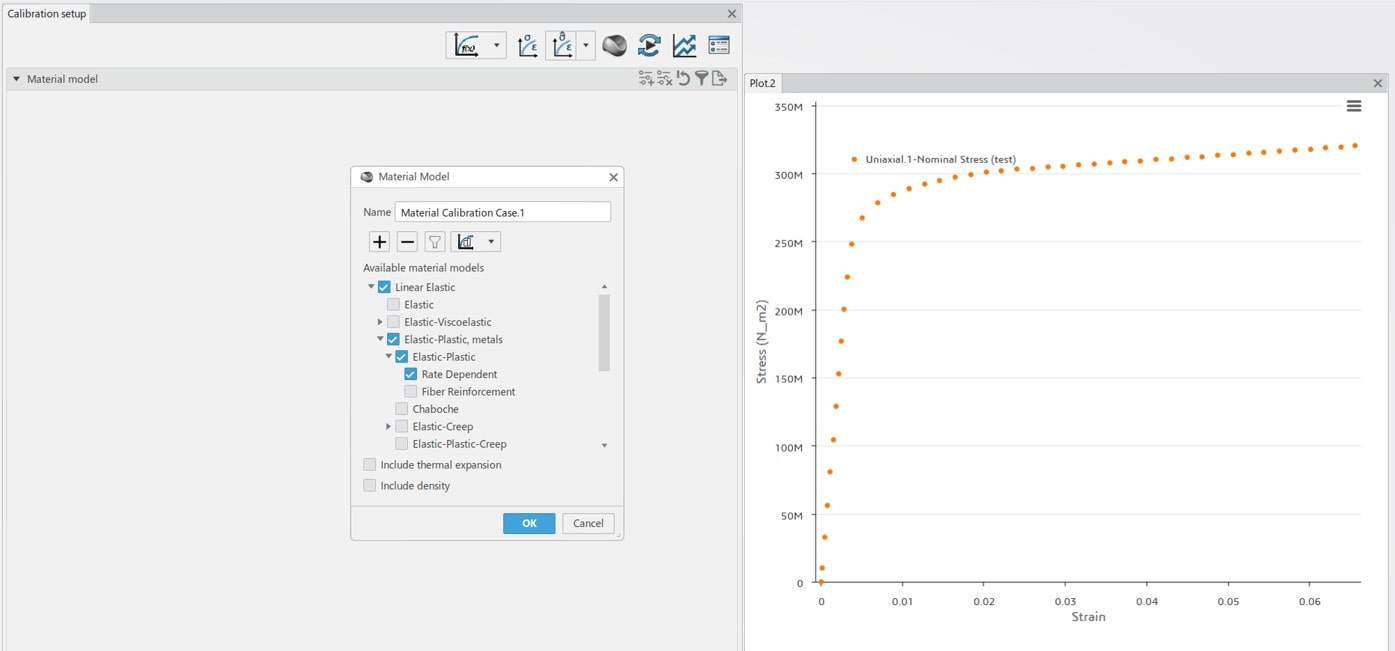Check the Fiber Reinforcement checkbox
This screenshot has width=1395, height=651.
pos(411,392)
